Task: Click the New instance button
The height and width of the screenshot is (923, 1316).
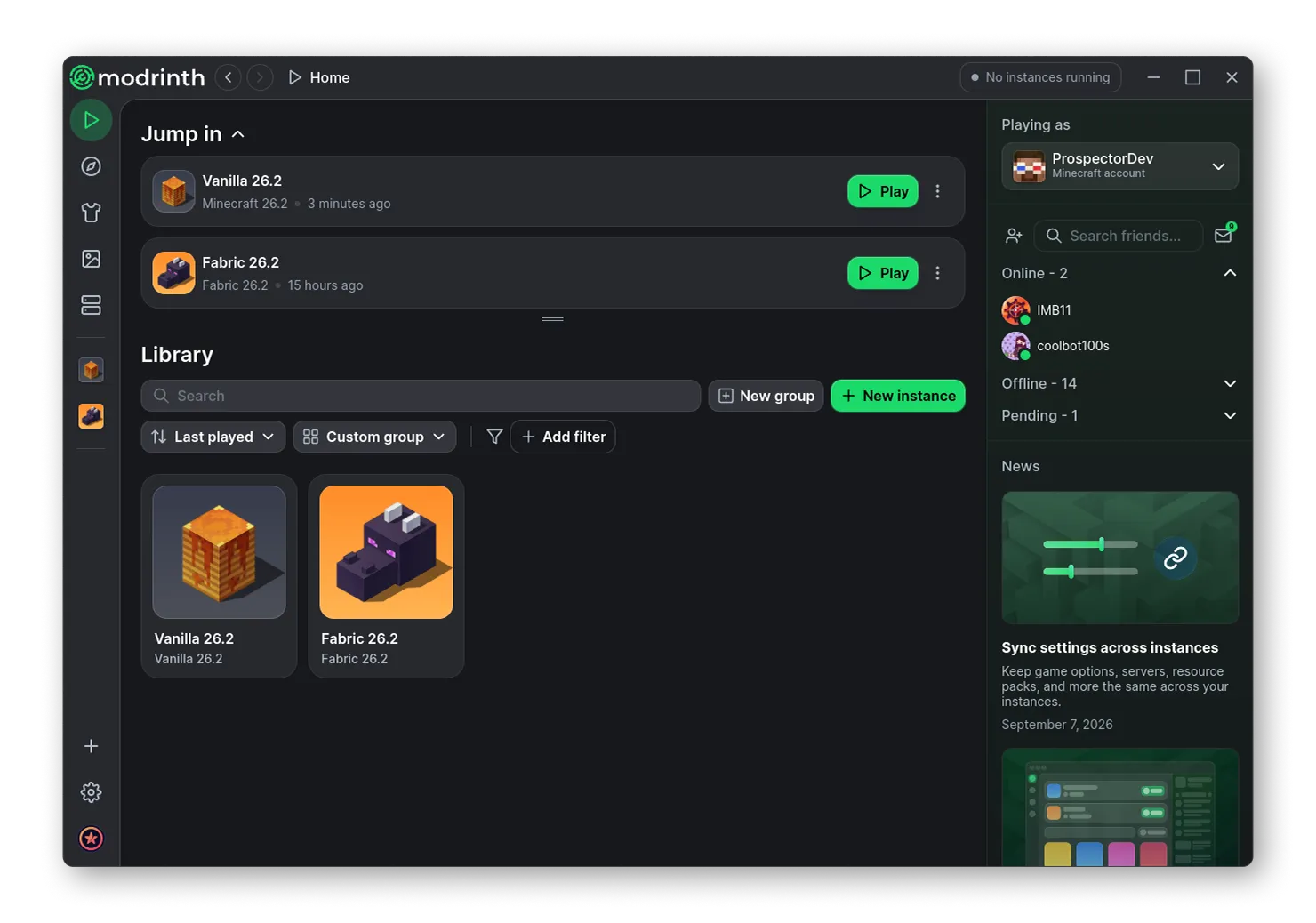Action: point(898,396)
